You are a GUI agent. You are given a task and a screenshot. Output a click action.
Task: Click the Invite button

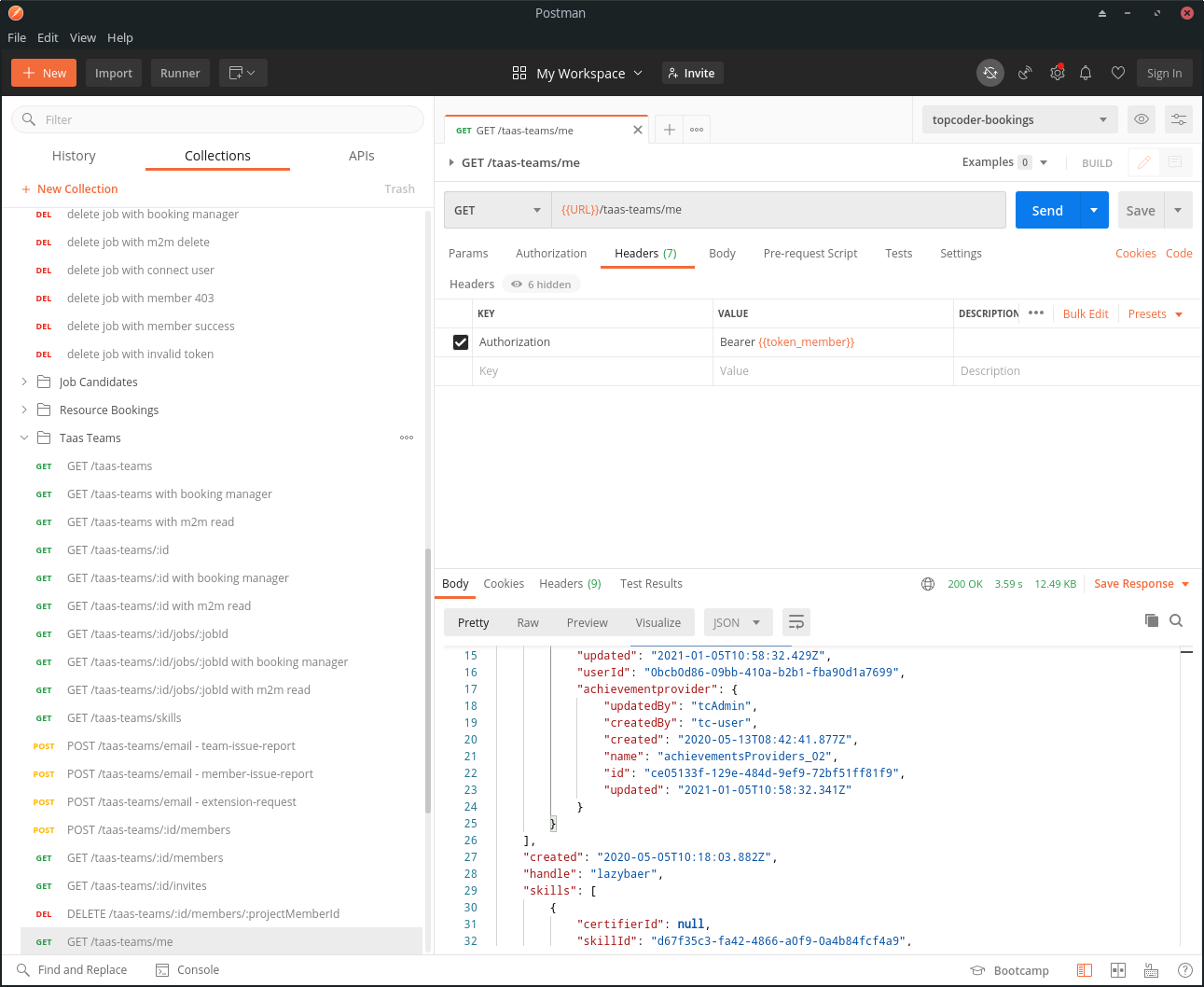click(693, 73)
